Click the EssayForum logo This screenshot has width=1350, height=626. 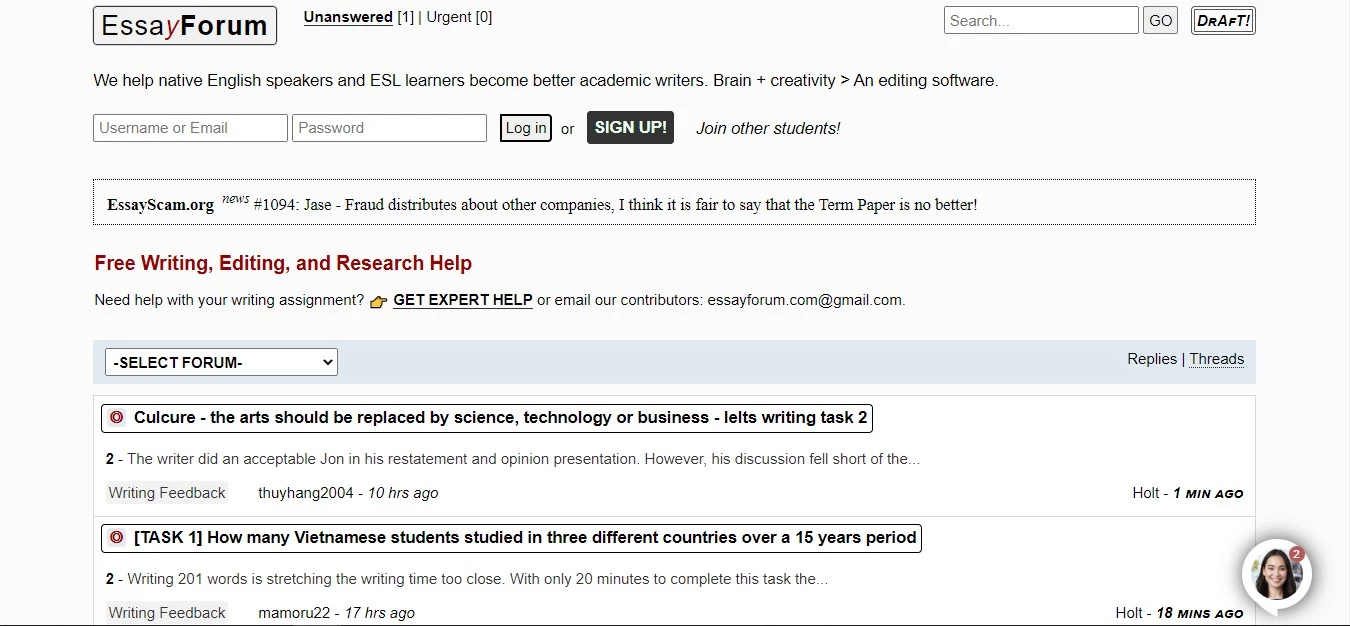tap(184, 25)
